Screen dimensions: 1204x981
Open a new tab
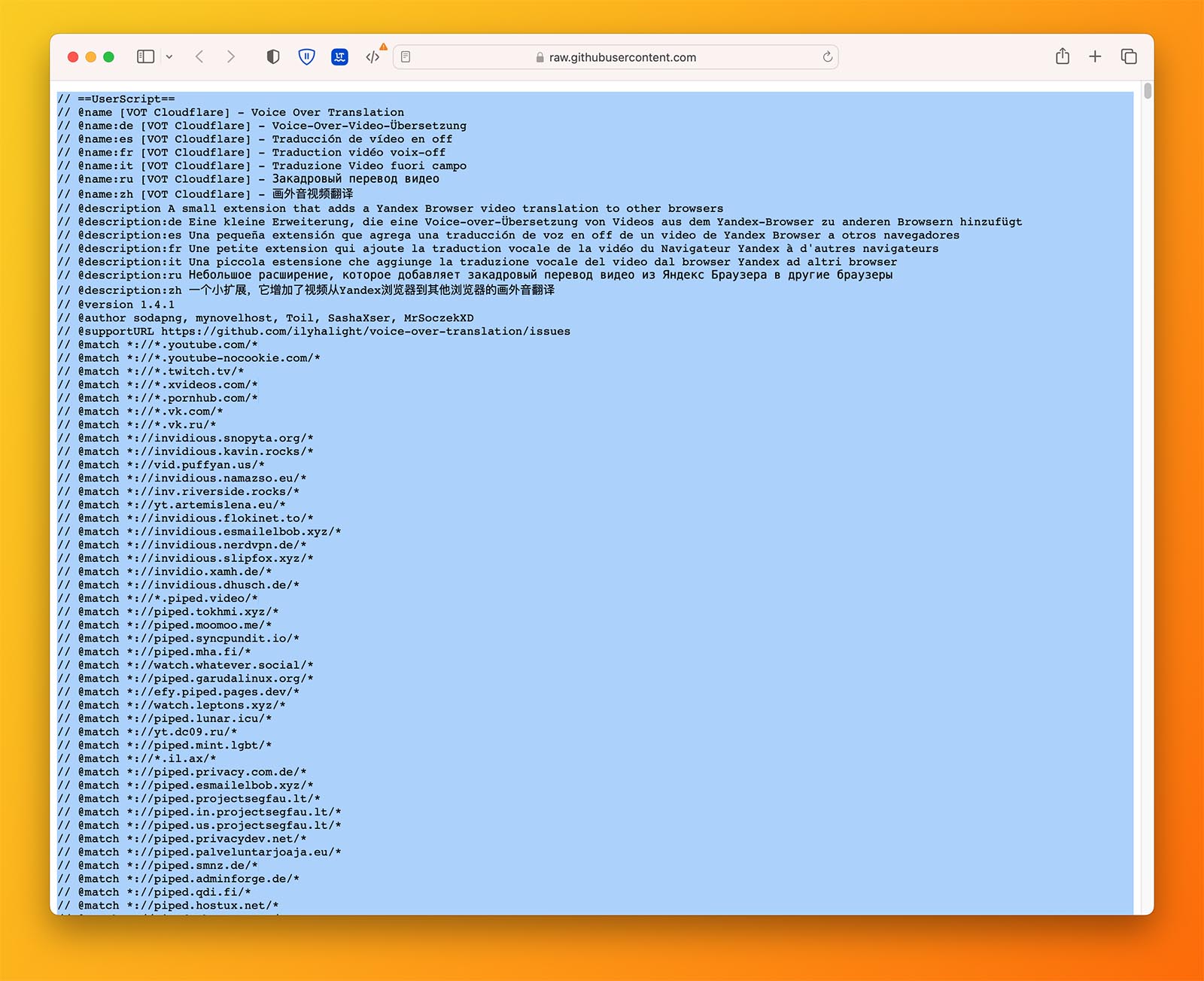(x=1096, y=56)
